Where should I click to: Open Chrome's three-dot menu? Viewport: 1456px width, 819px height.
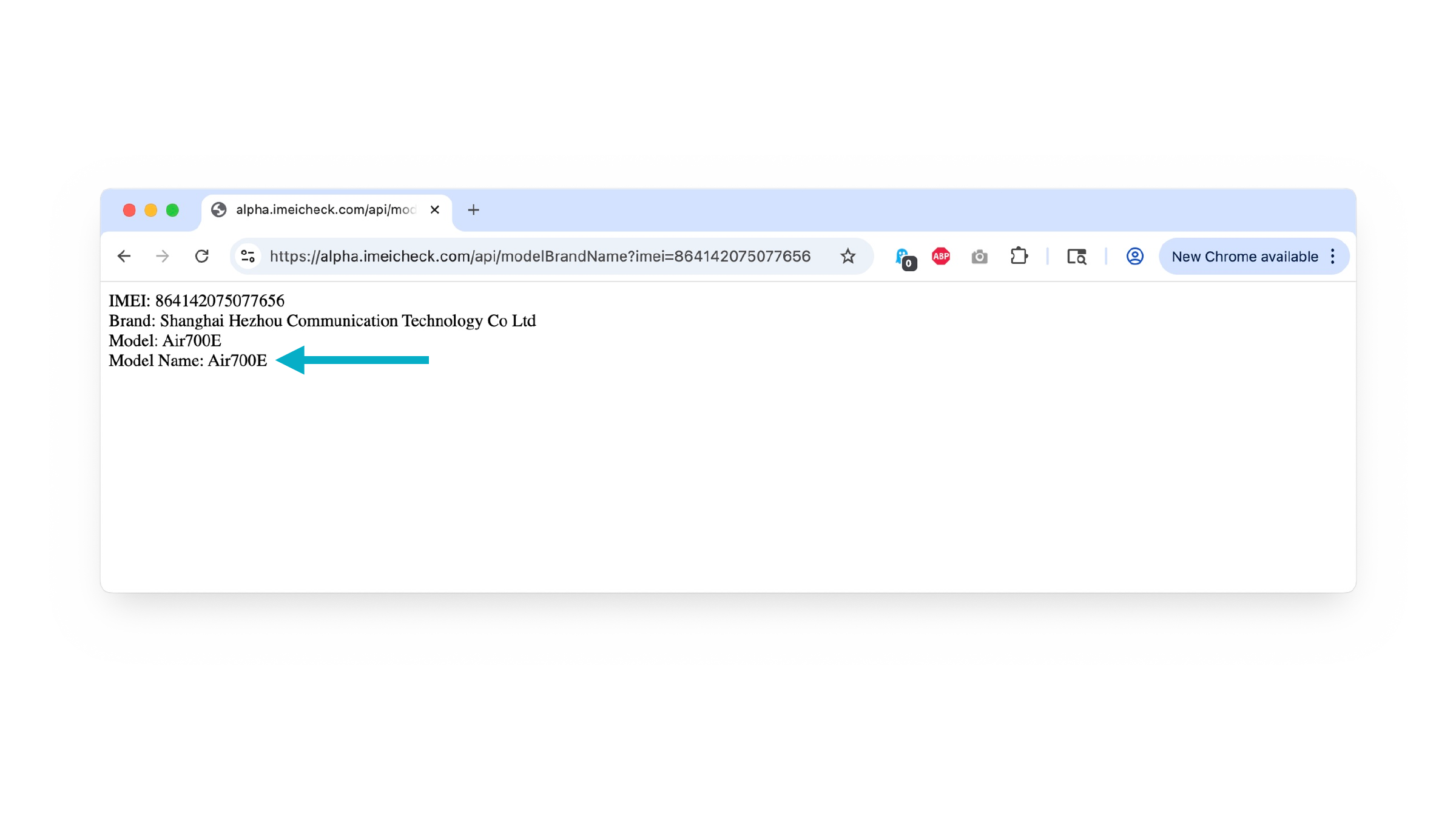1333,257
